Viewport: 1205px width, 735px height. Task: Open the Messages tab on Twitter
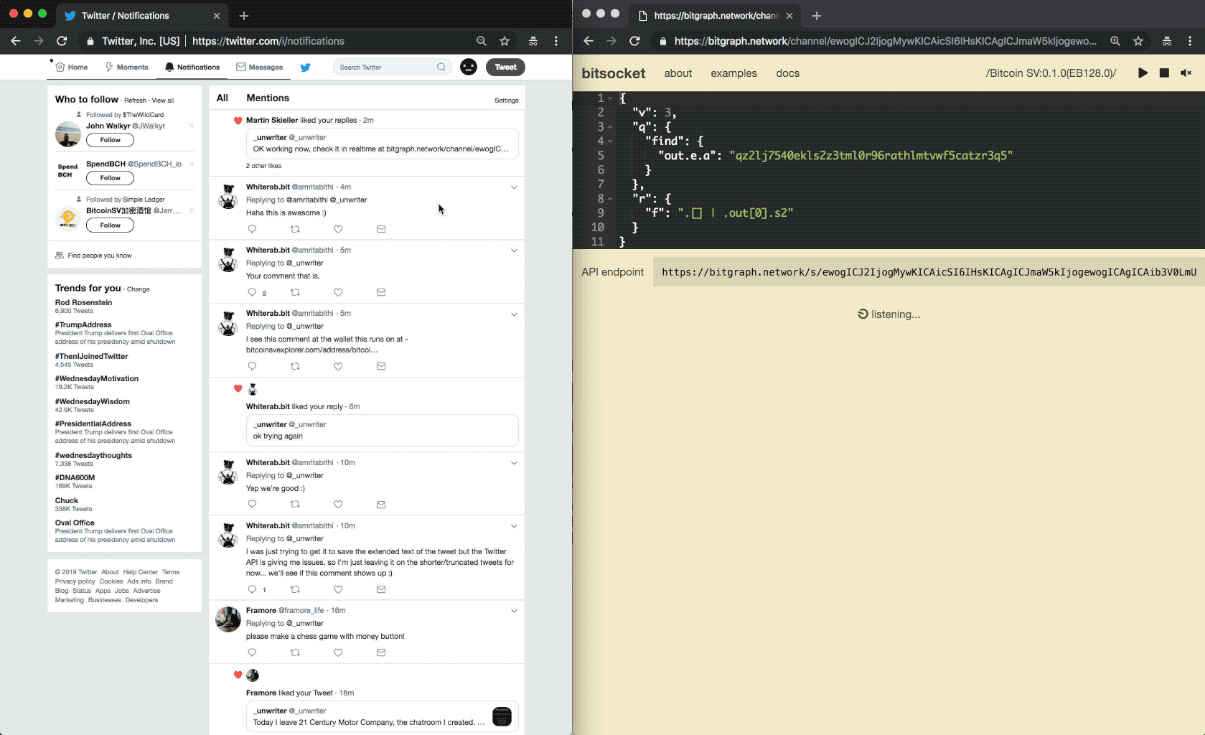259,67
